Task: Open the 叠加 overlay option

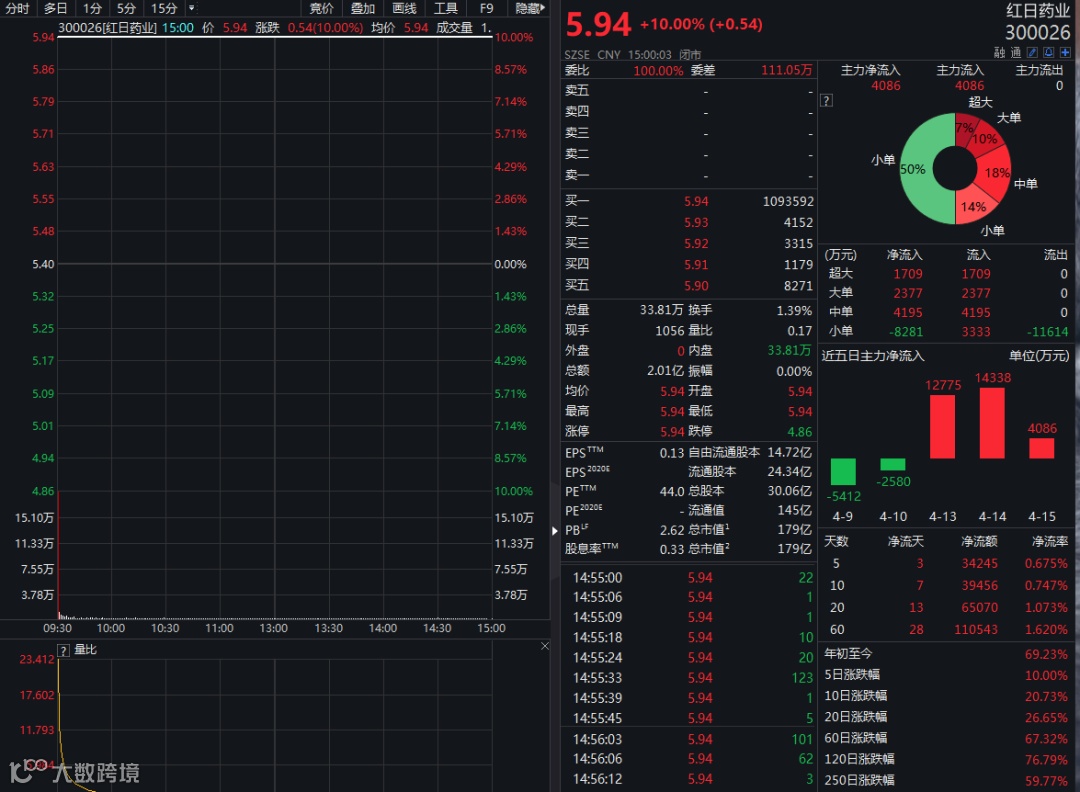Action: click(x=363, y=8)
